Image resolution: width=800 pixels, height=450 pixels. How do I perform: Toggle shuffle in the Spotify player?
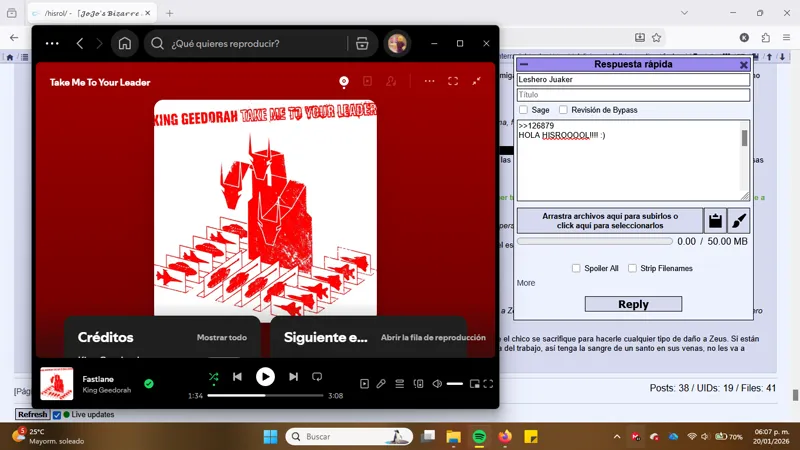click(x=213, y=377)
